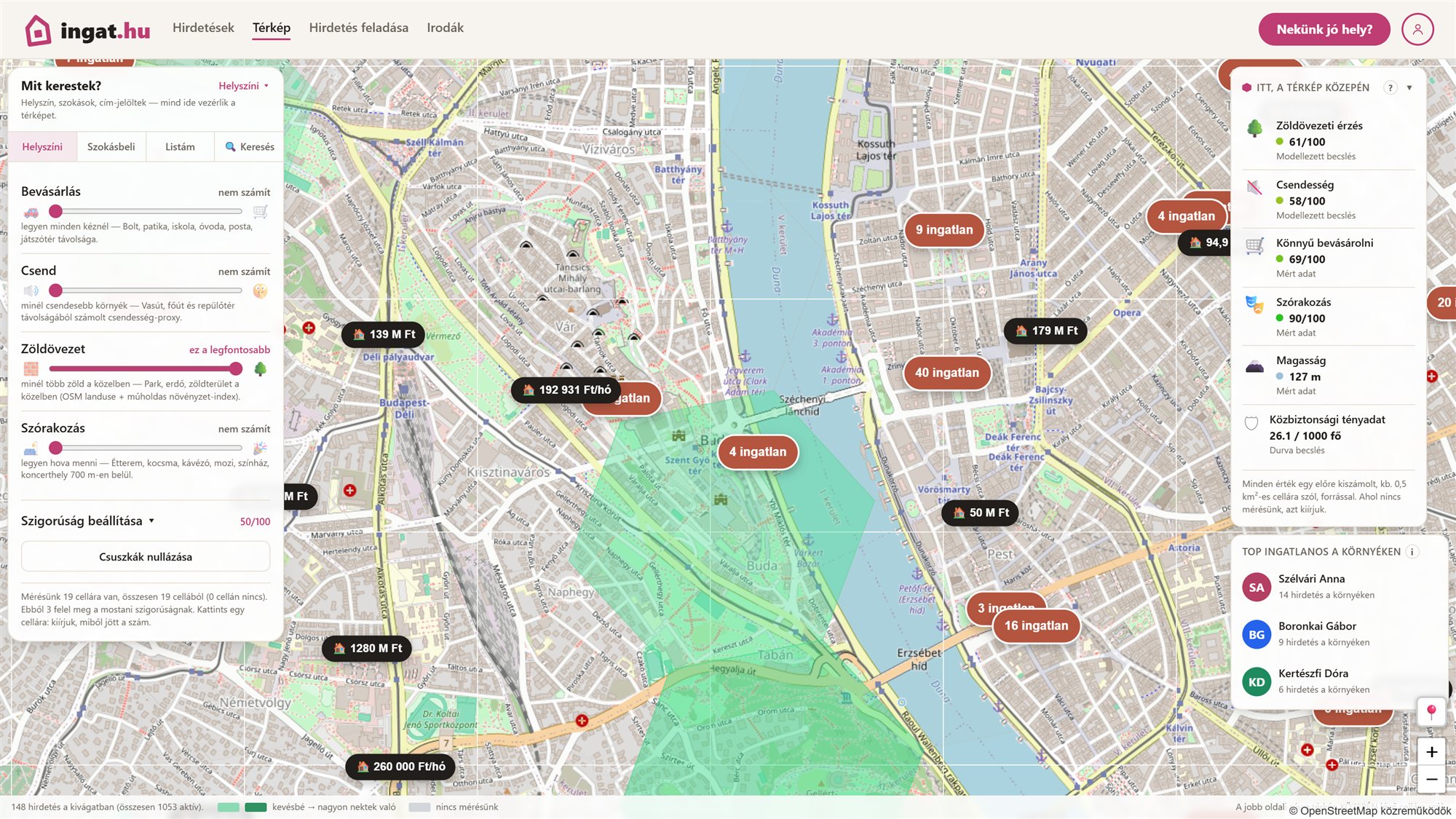Click the '179 M Ft' listing marker
The height and width of the screenshot is (819, 1456).
coord(1045,331)
